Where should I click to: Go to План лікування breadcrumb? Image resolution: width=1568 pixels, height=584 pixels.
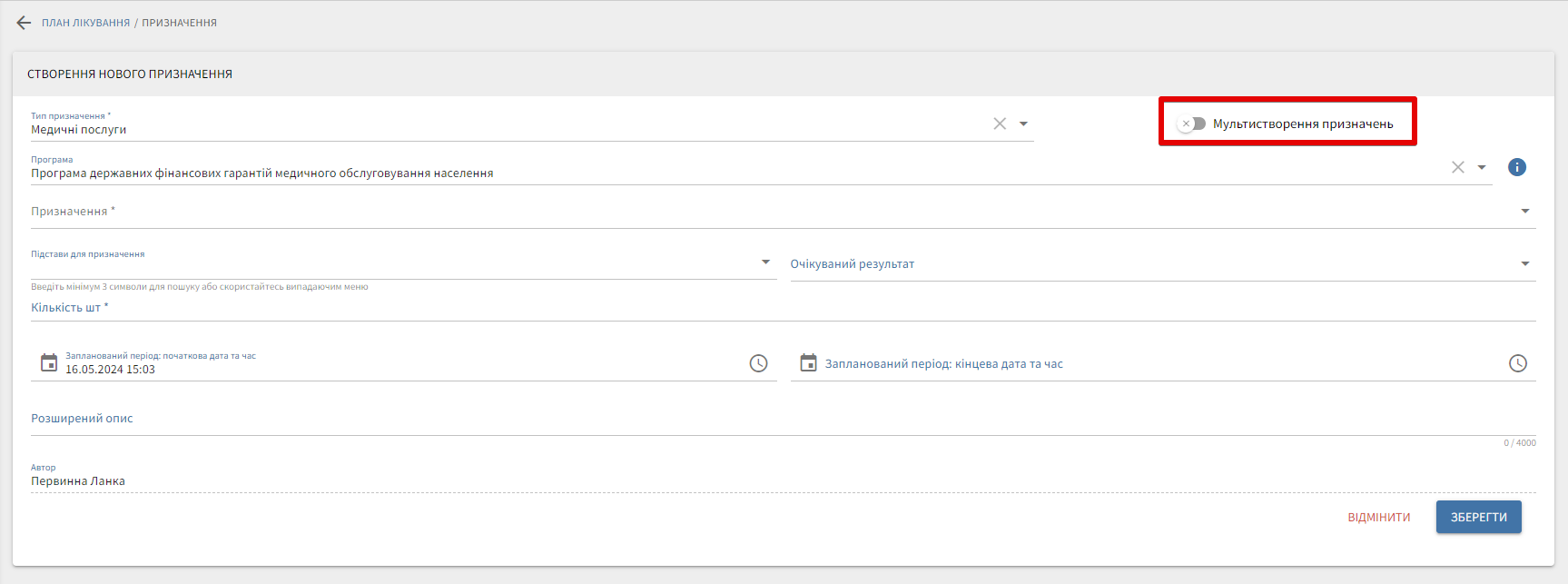click(x=85, y=23)
